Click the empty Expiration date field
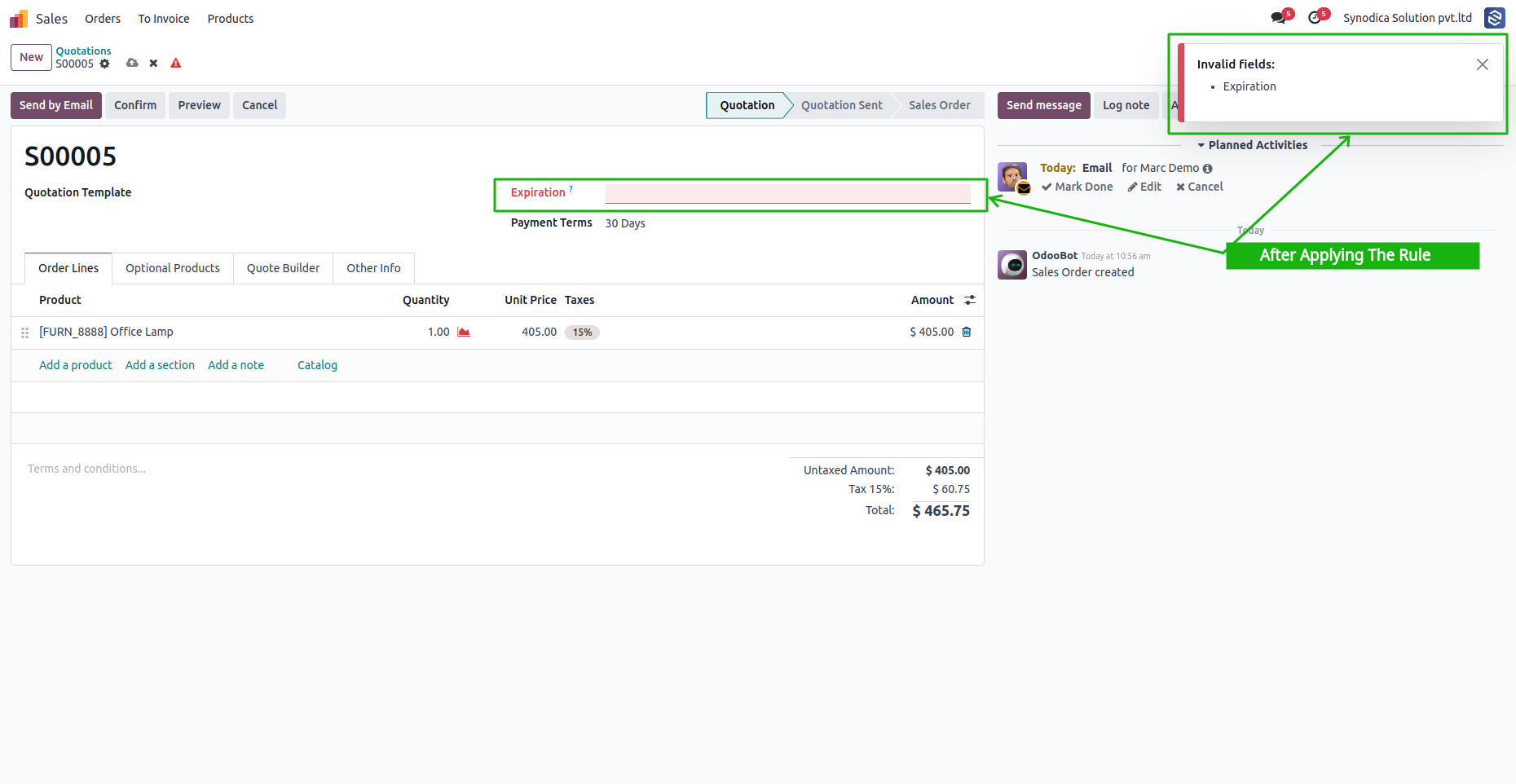 [787, 193]
